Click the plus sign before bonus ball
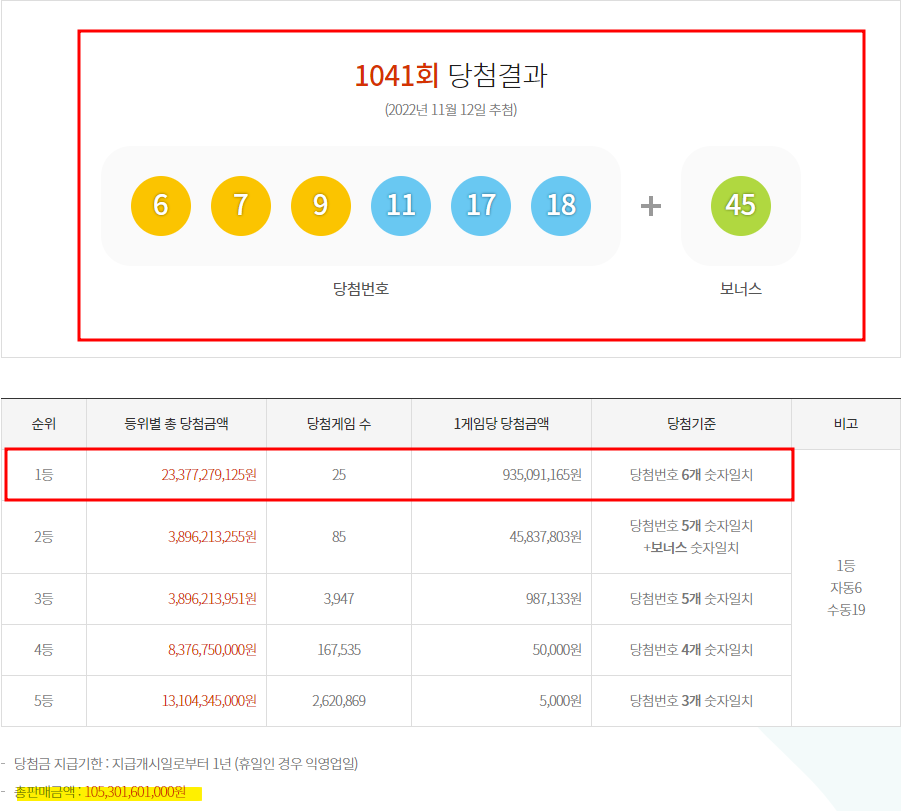Viewport: 901px width, 811px height. [x=650, y=206]
